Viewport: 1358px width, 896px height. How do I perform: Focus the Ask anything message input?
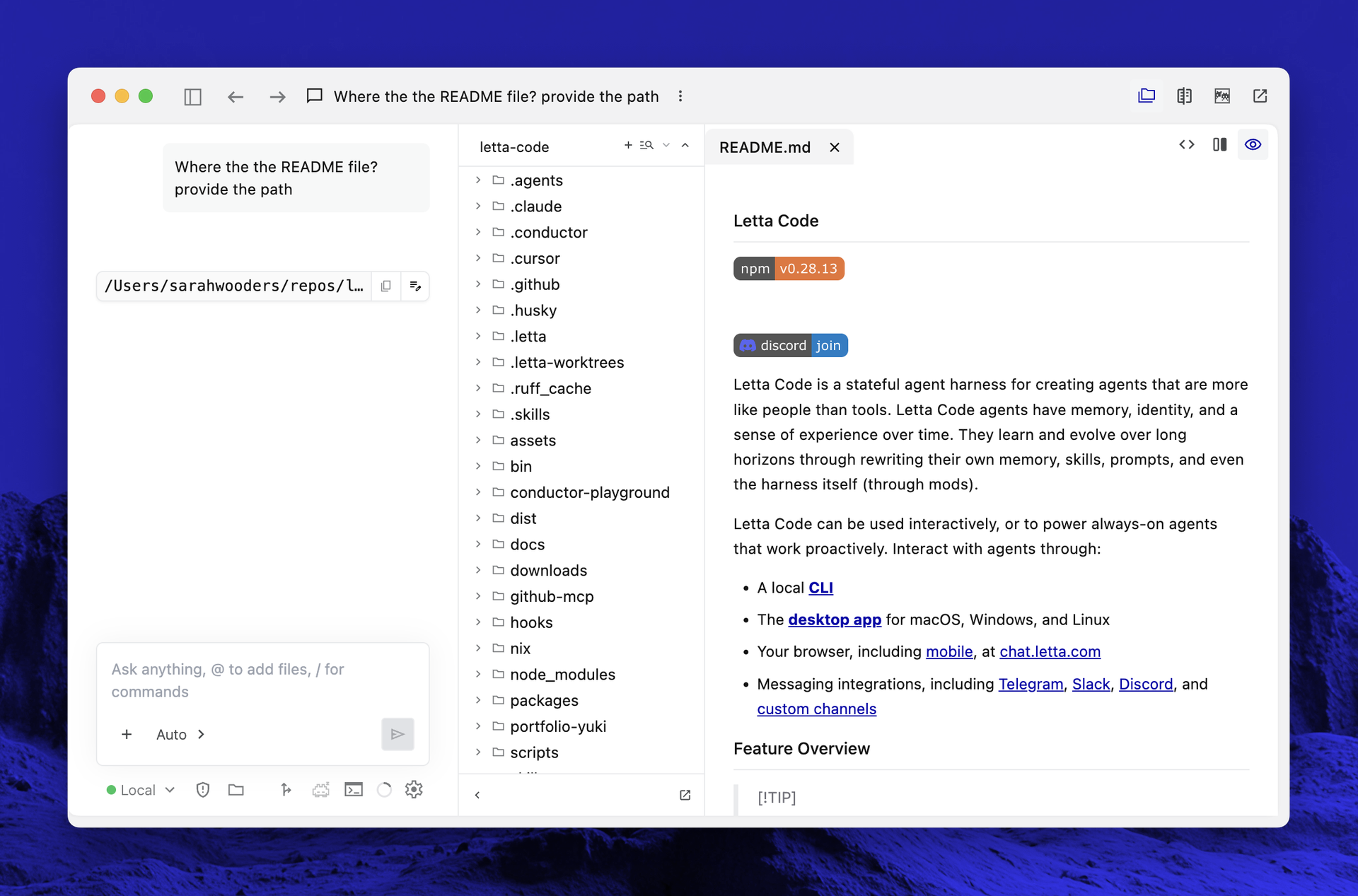click(262, 680)
